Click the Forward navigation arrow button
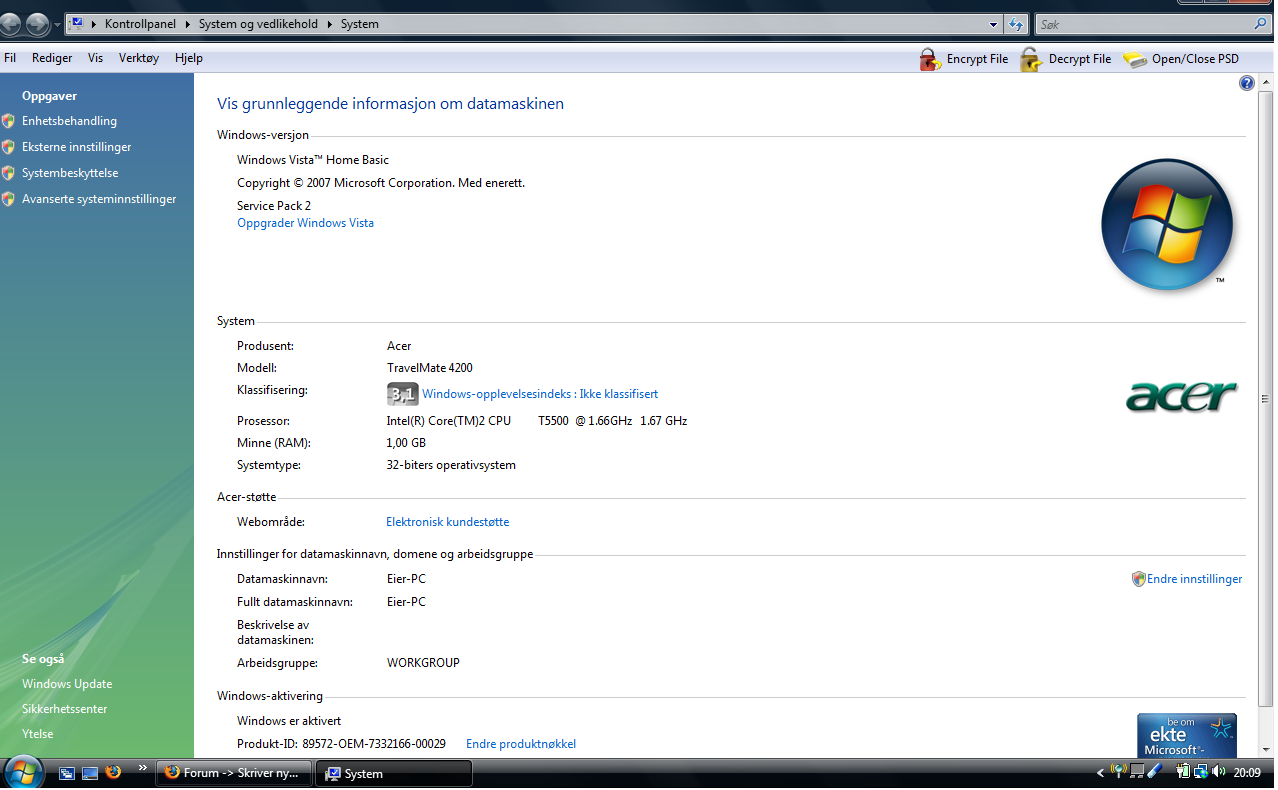The height and width of the screenshot is (790, 1278). [x=37, y=24]
